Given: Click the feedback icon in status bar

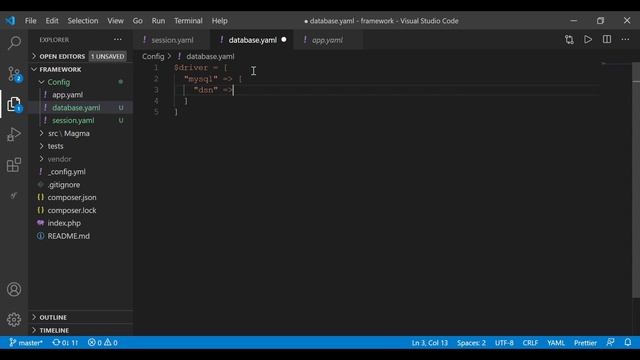Looking at the screenshot, I should tap(611, 342).
